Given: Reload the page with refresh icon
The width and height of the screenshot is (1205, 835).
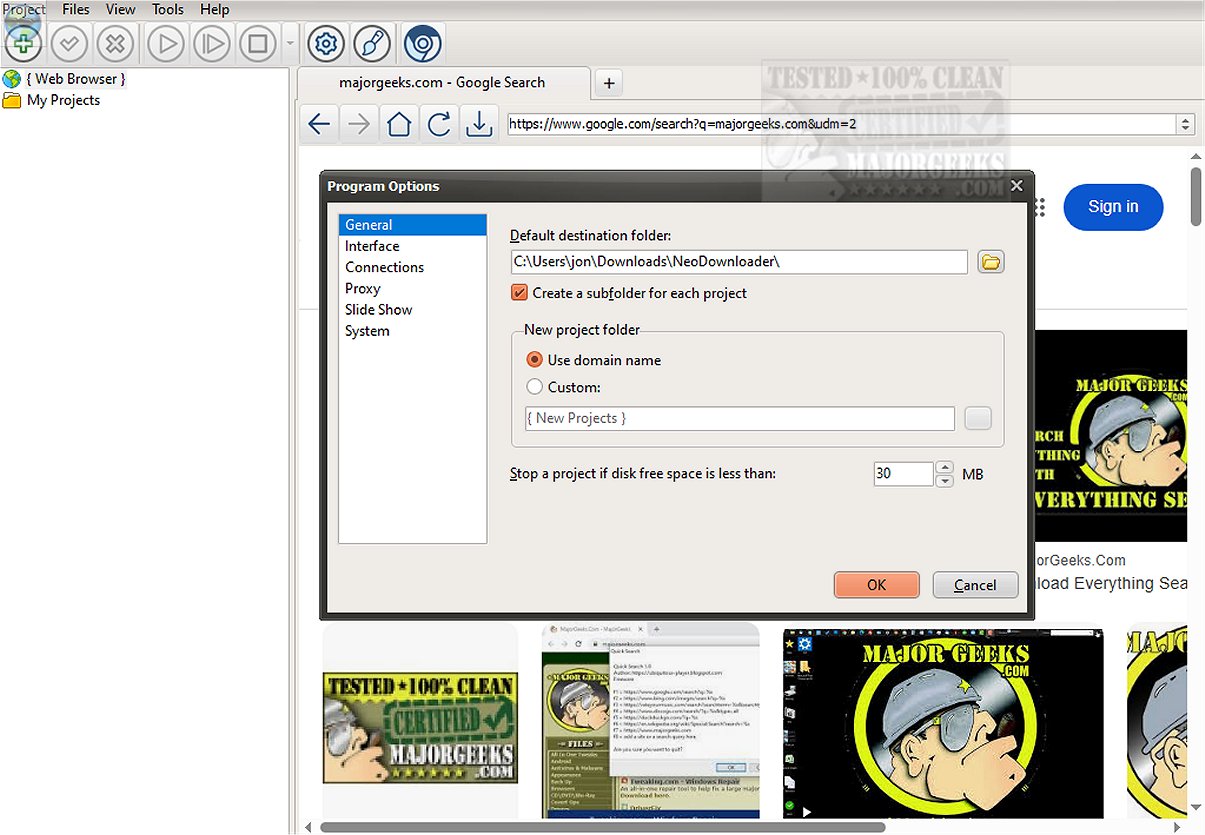Looking at the screenshot, I should (x=439, y=124).
